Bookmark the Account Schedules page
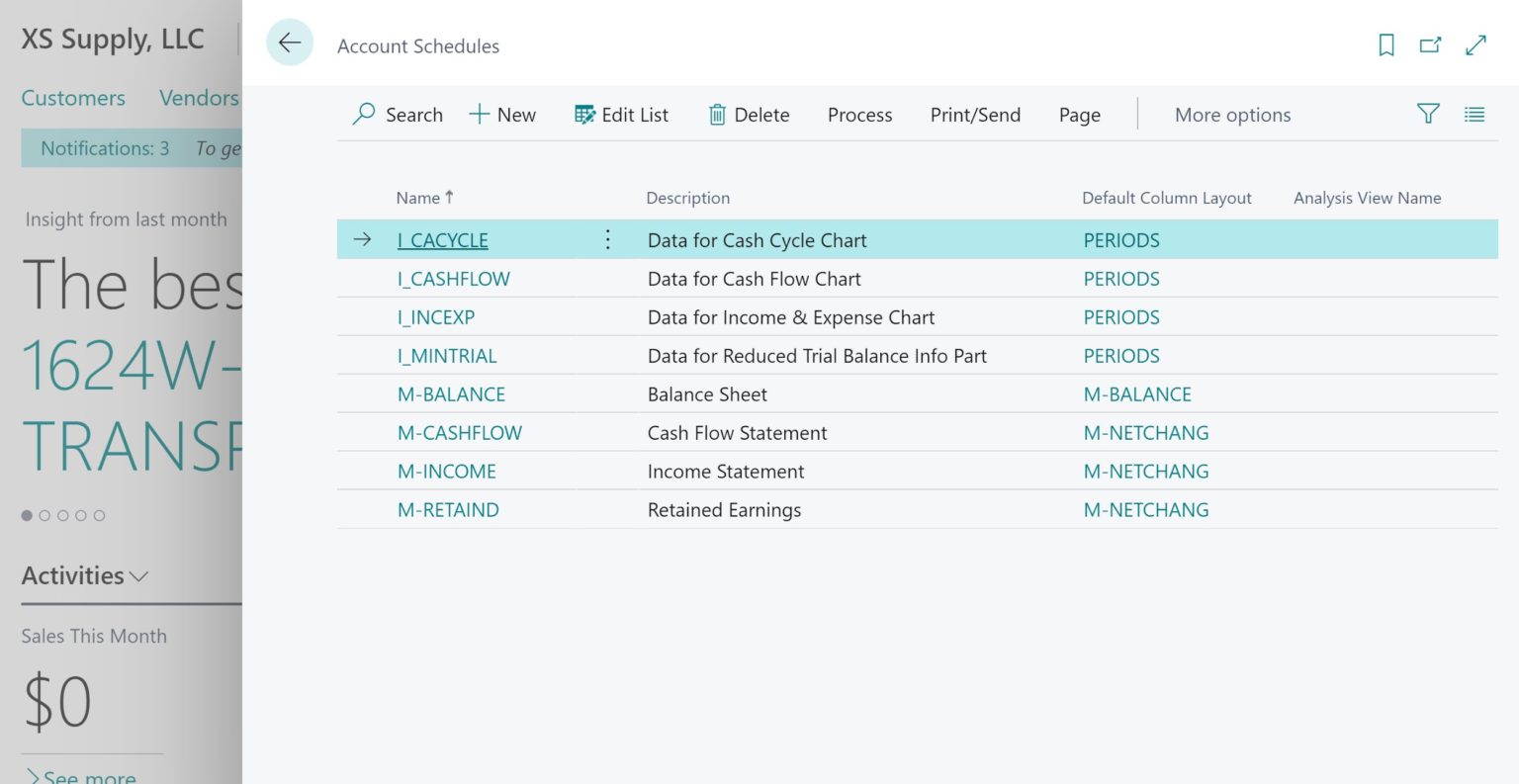This screenshot has width=1519, height=784. click(x=1385, y=44)
